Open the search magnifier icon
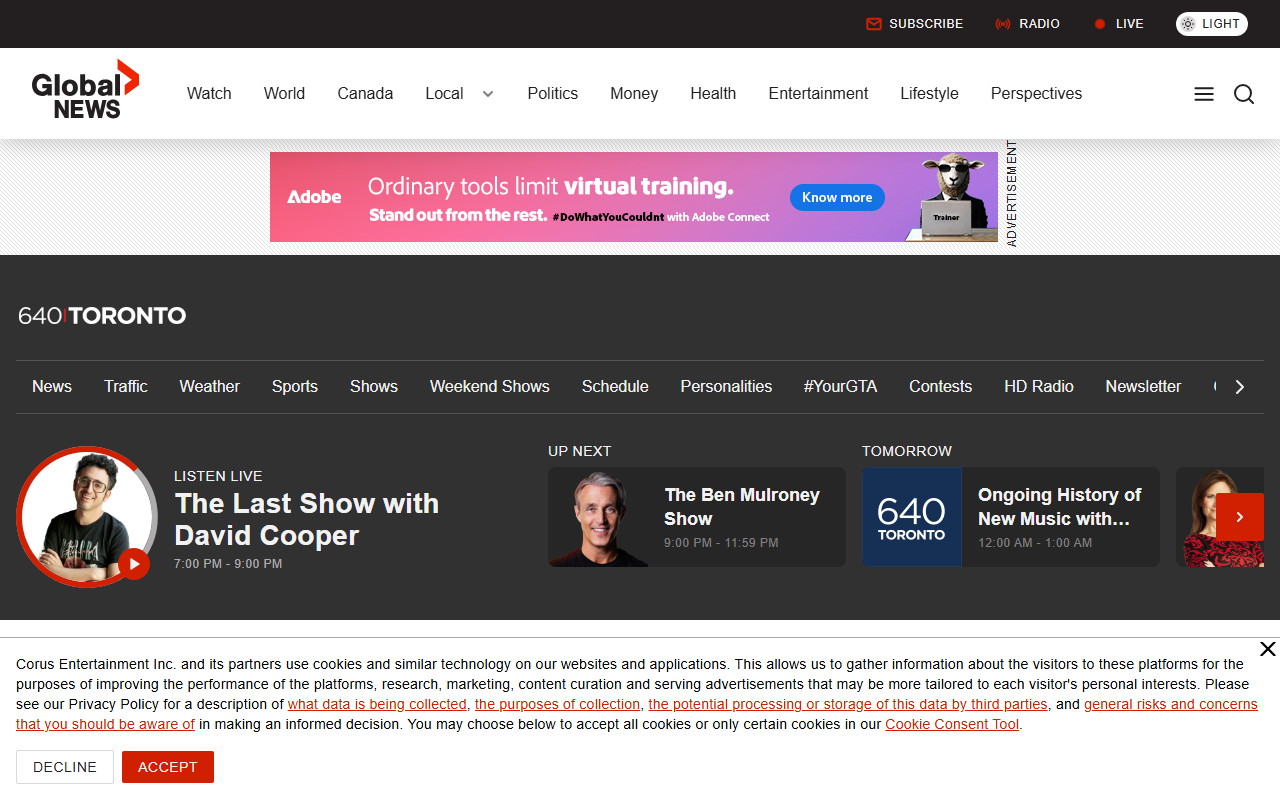This screenshot has height=800, width=1280. coord(1244,94)
